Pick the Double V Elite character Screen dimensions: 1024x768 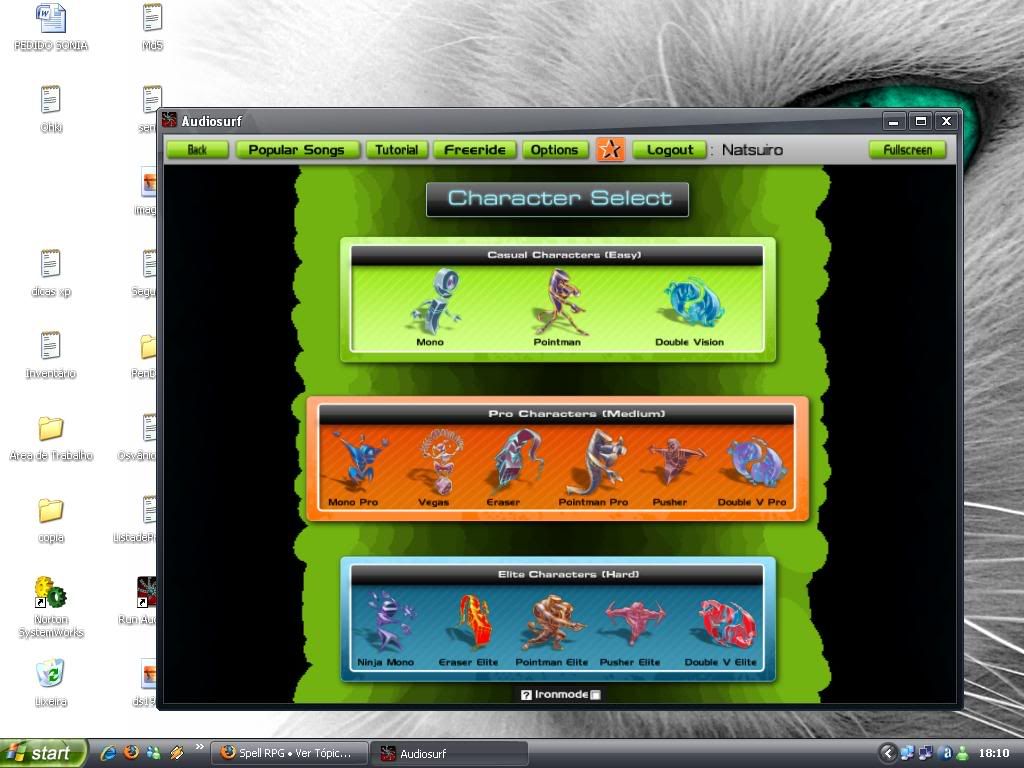721,630
